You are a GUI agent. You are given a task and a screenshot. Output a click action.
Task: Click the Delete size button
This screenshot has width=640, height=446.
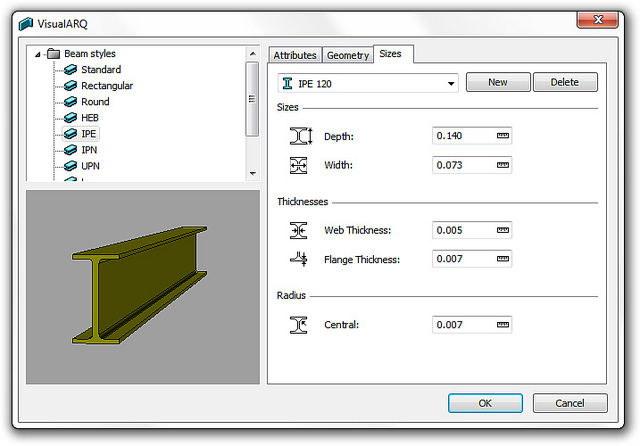tap(565, 83)
